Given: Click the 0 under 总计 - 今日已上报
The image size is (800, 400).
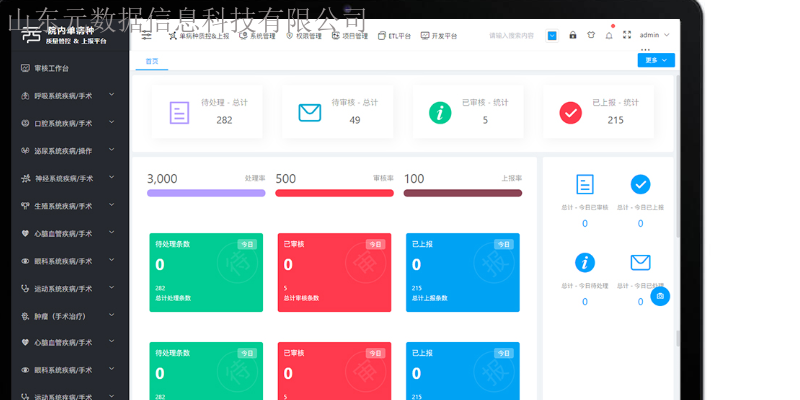Looking at the screenshot, I should click(640, 223).
